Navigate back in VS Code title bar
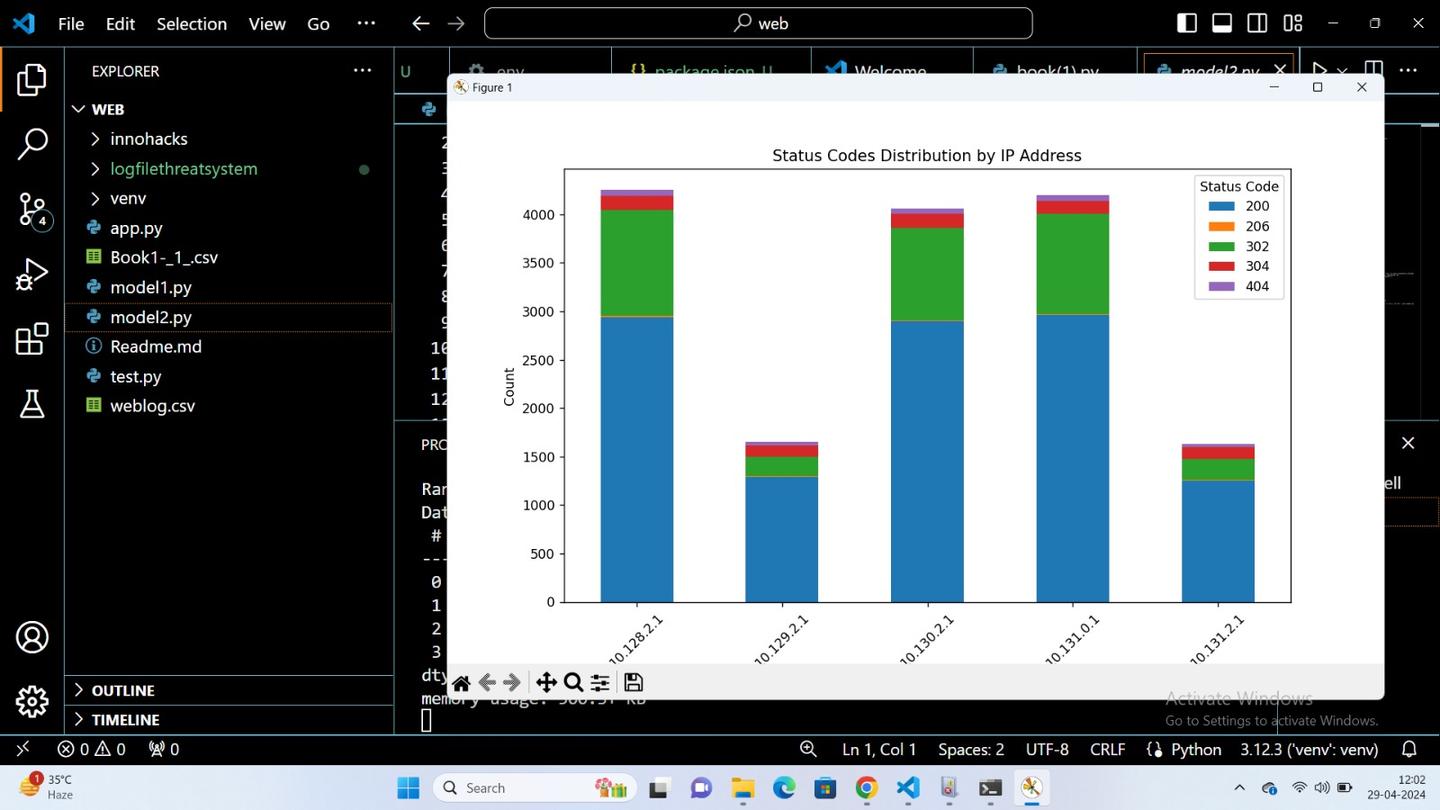1440x810 pixels. [x=421, y=23]
